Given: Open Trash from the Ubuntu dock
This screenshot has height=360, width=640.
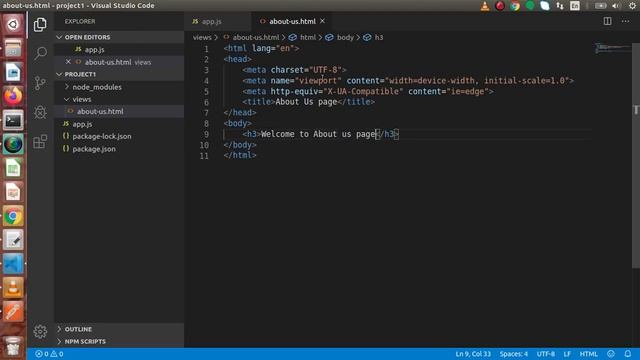Looking at the screenshot, I should pos(13,347).
